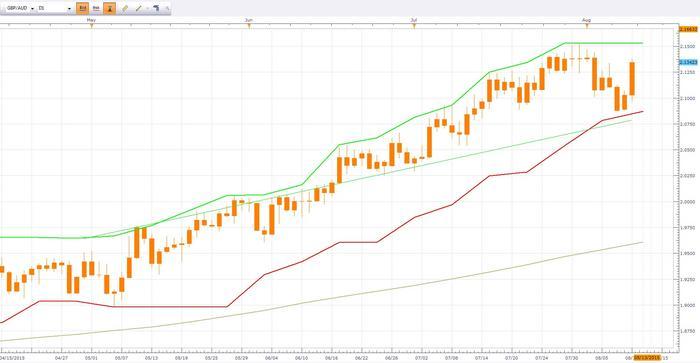Open the hammer chart tools icon
This screenshot has width=700, height=363.
(x=156, y=8)
